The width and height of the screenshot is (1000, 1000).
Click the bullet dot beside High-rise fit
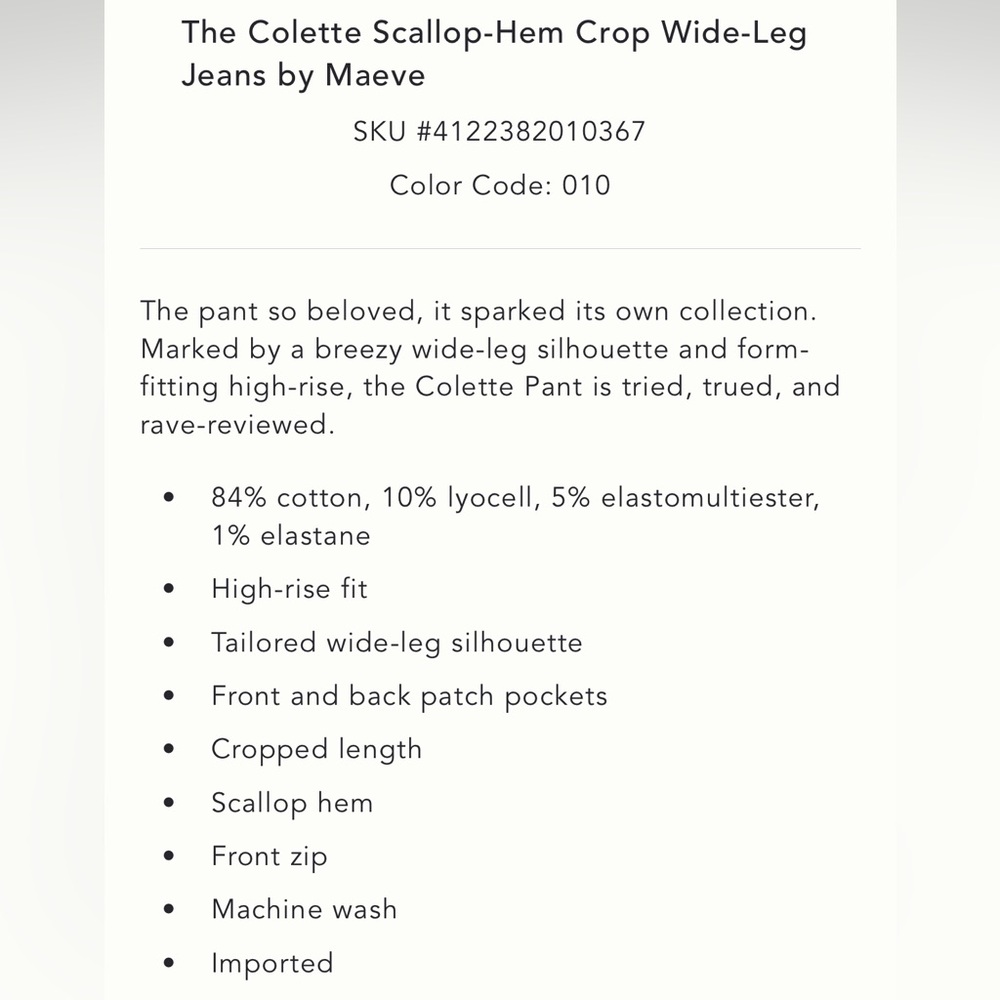(x=169, y=589)
